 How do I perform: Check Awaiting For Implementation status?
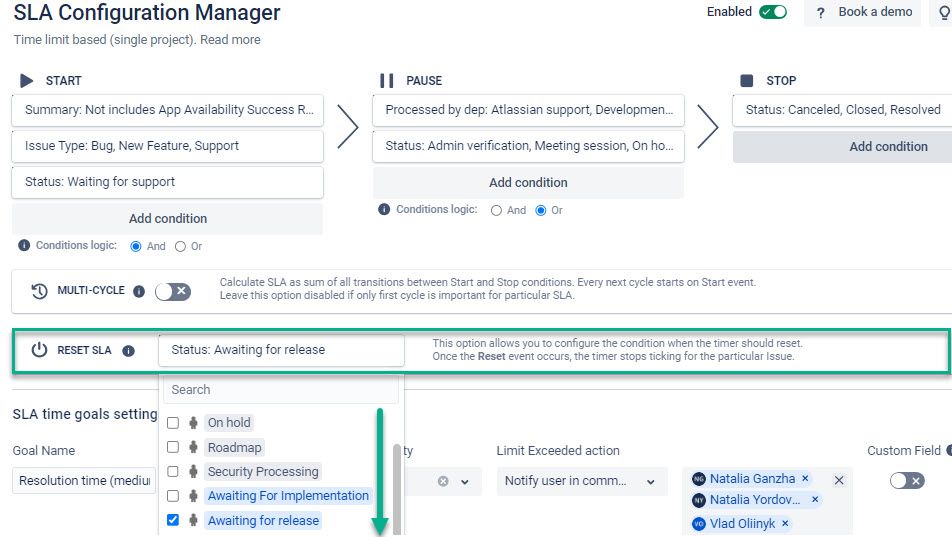[x=173, y=496]
